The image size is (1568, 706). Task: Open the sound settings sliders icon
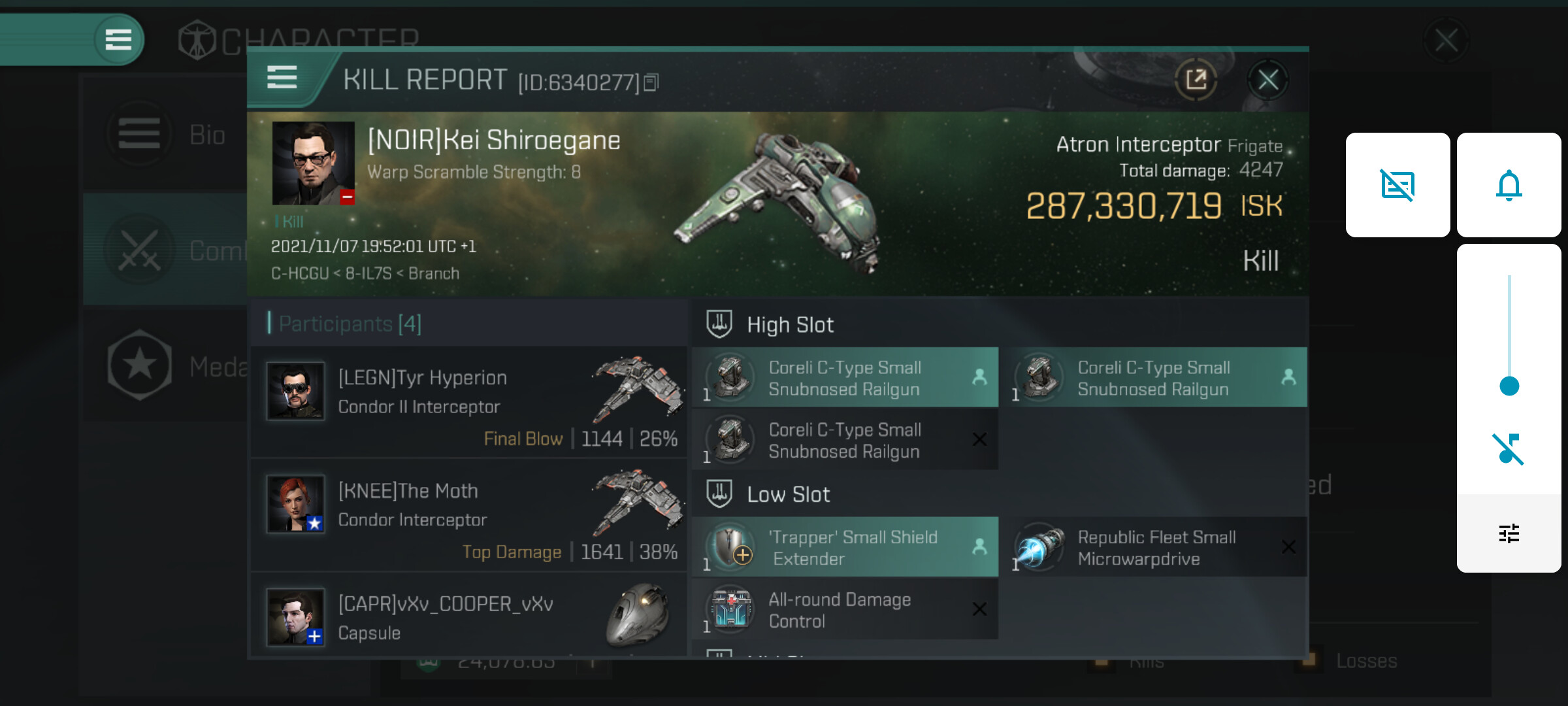pyautogui.click(x=1509, y=533)
